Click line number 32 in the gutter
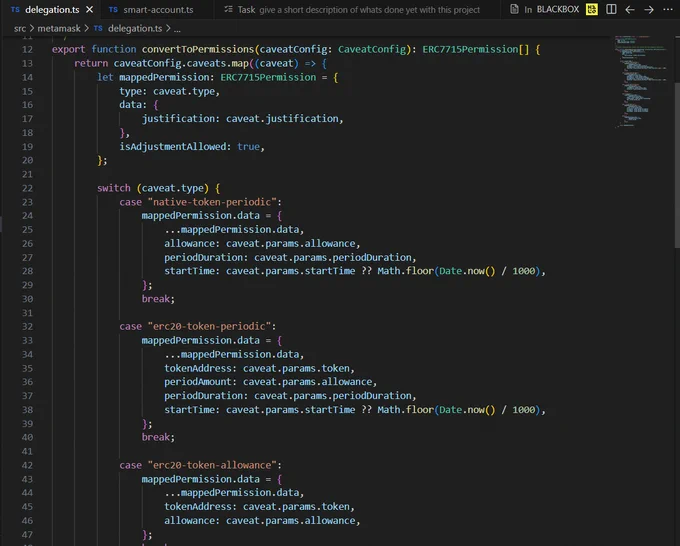The width and height of the screenshot is (680, 546). coord(27,327)
